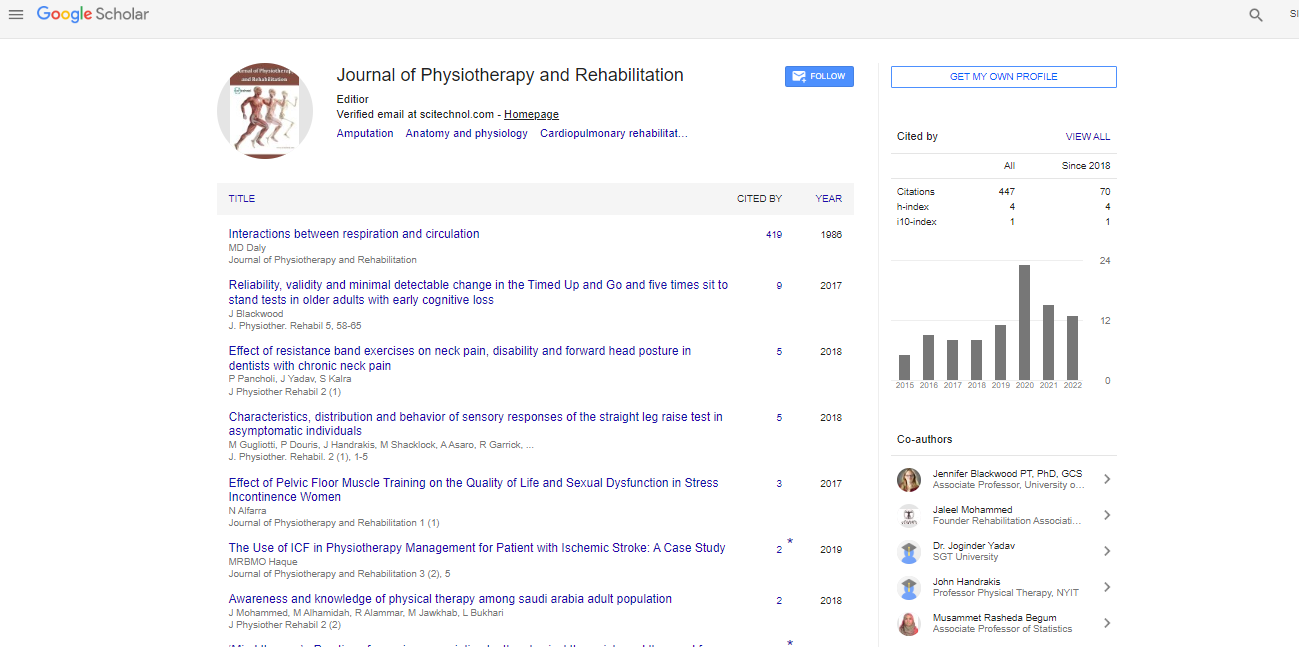Sort articles by Year column header

coord(828,199)
